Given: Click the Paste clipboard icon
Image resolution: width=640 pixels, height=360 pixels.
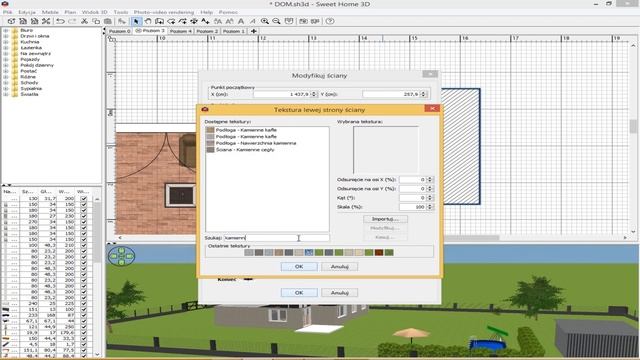Looking at the screenshot, I should pos(108,21).
